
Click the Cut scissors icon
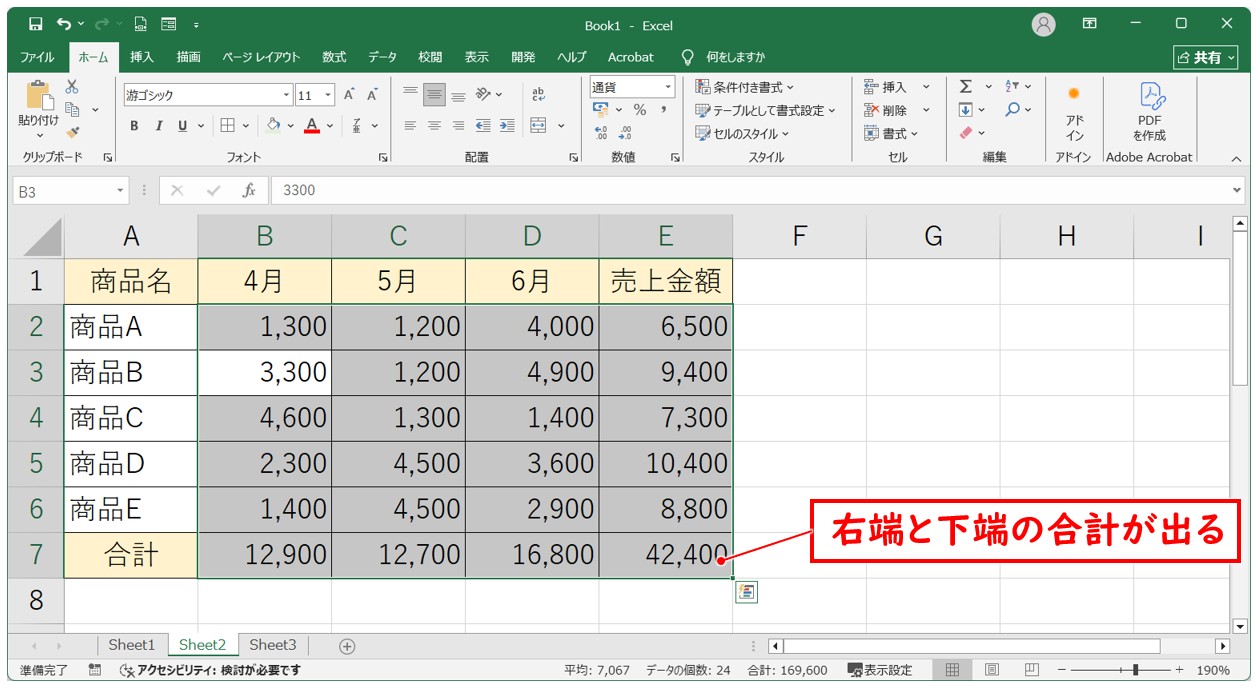click(72, 87)
